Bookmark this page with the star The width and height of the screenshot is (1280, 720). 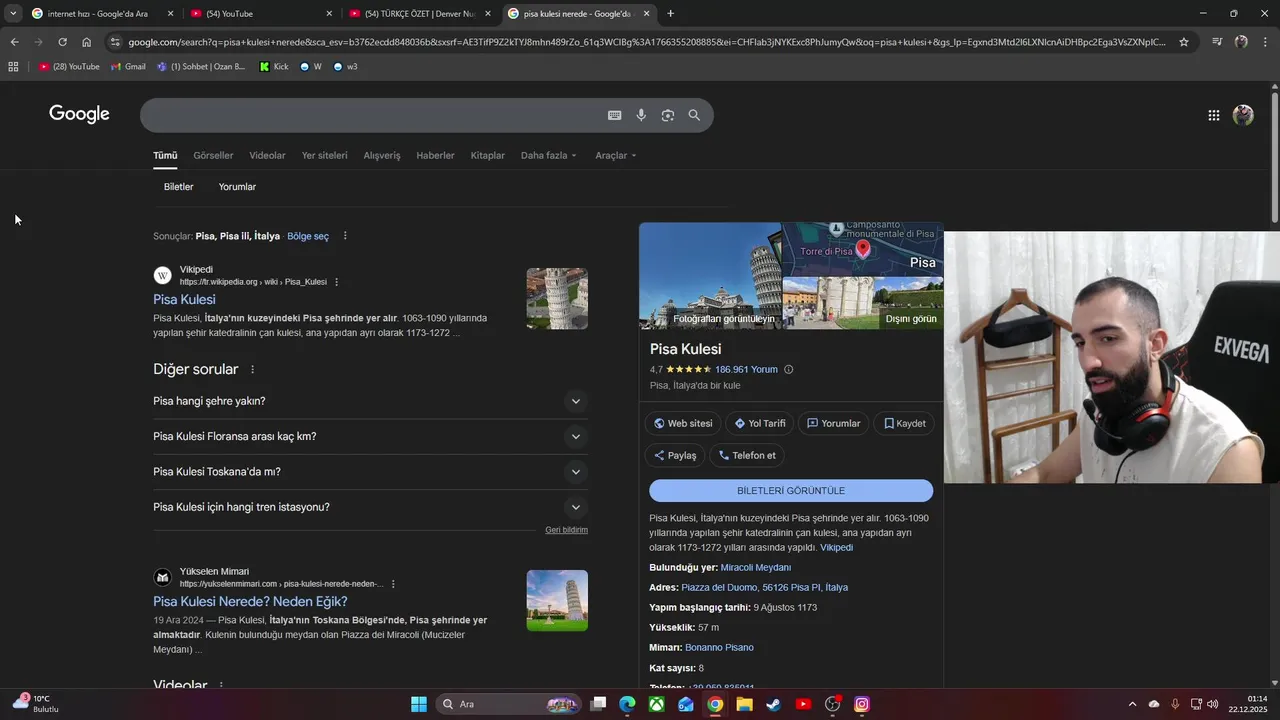click(1184, 42)
